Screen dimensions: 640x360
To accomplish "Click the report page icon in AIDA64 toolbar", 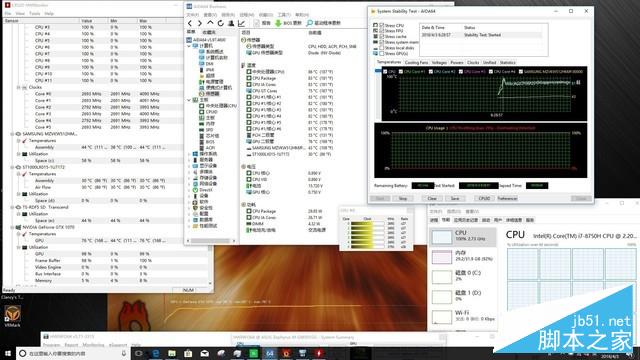I will tap(257, 23).
